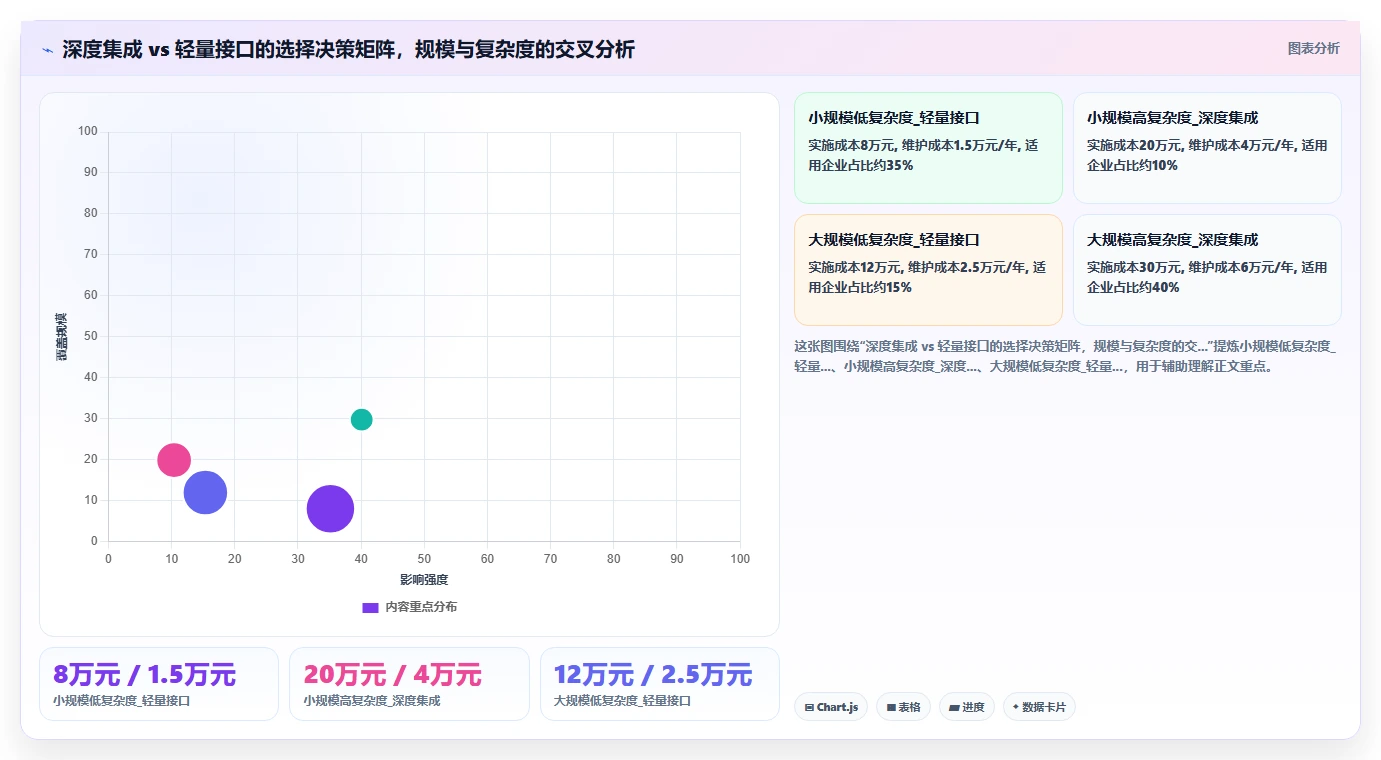Click the 内容重点分布 legend text
1381x760 pixels.
(421, 607)
